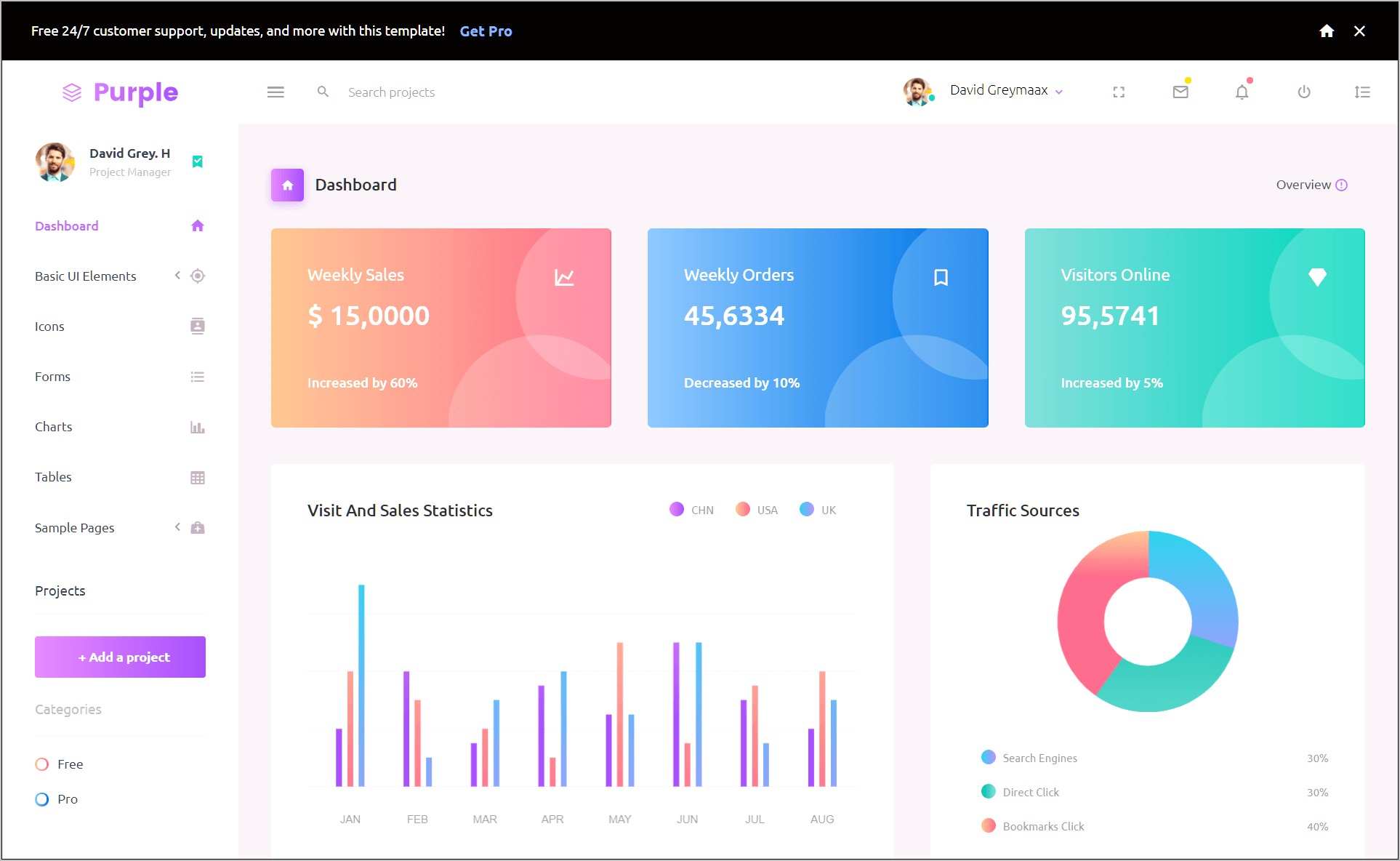The width and height of the screenshot is (1400, 861).
Task: Click the medical bag icon beside Sample Pages
Action: [x=197, y=527]
